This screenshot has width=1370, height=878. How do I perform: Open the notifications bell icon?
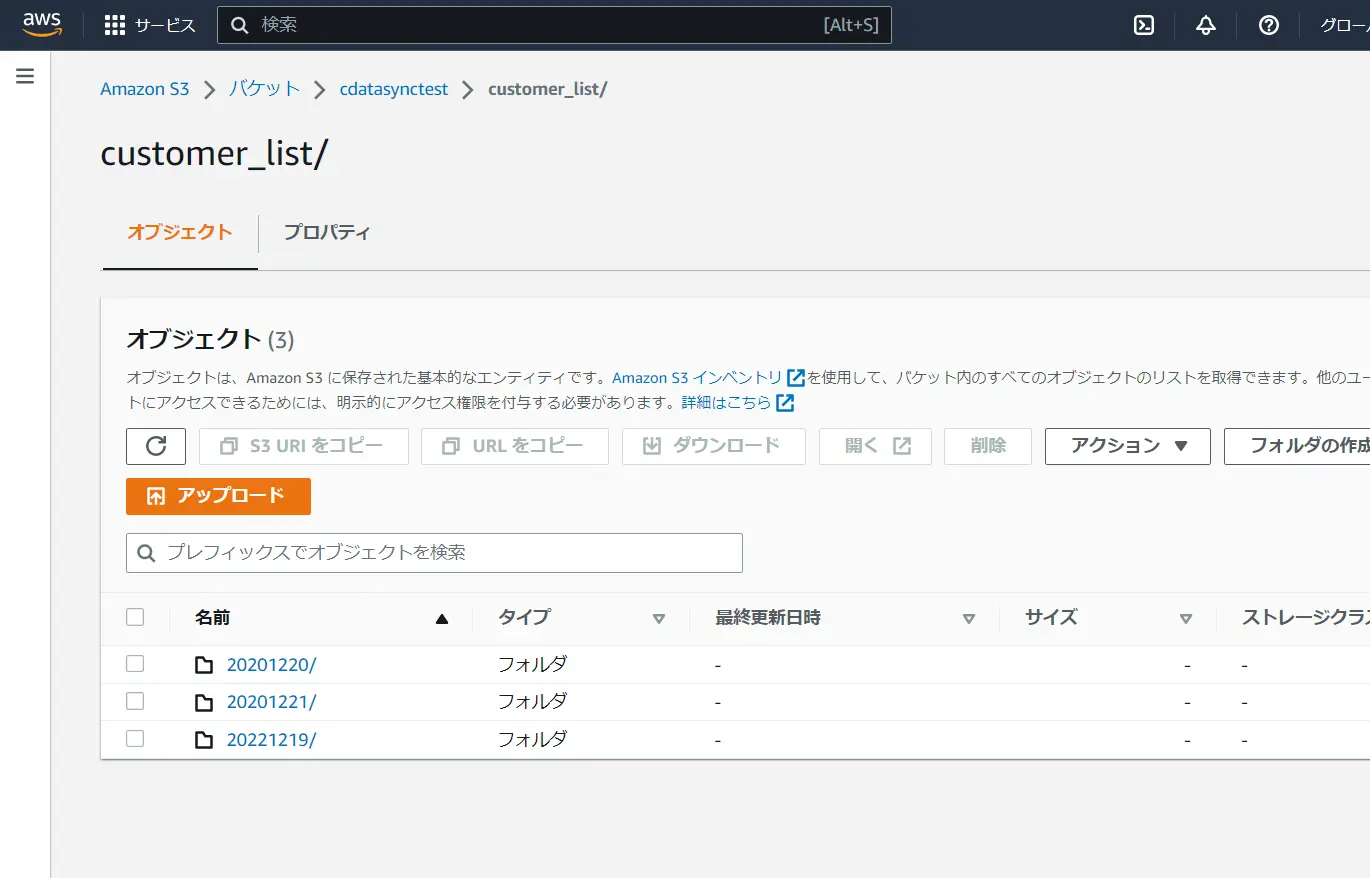[1206, 25]
